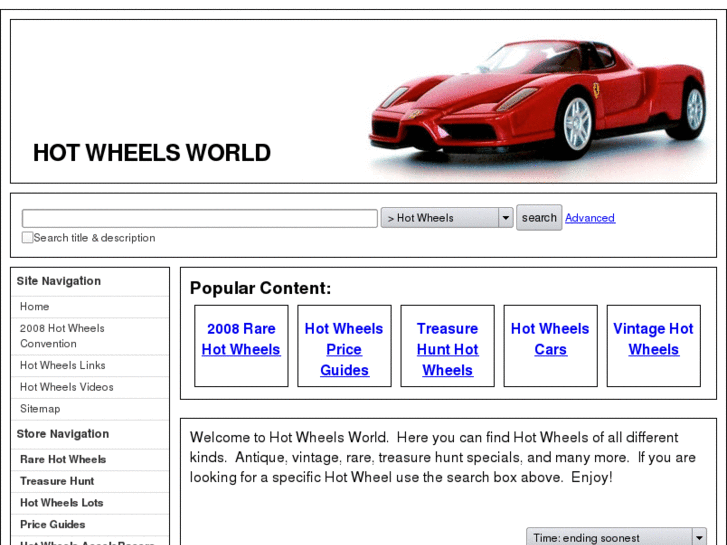Click the HOT WHEELS WORLD site title
727x545 pixels.
[152, 153]
